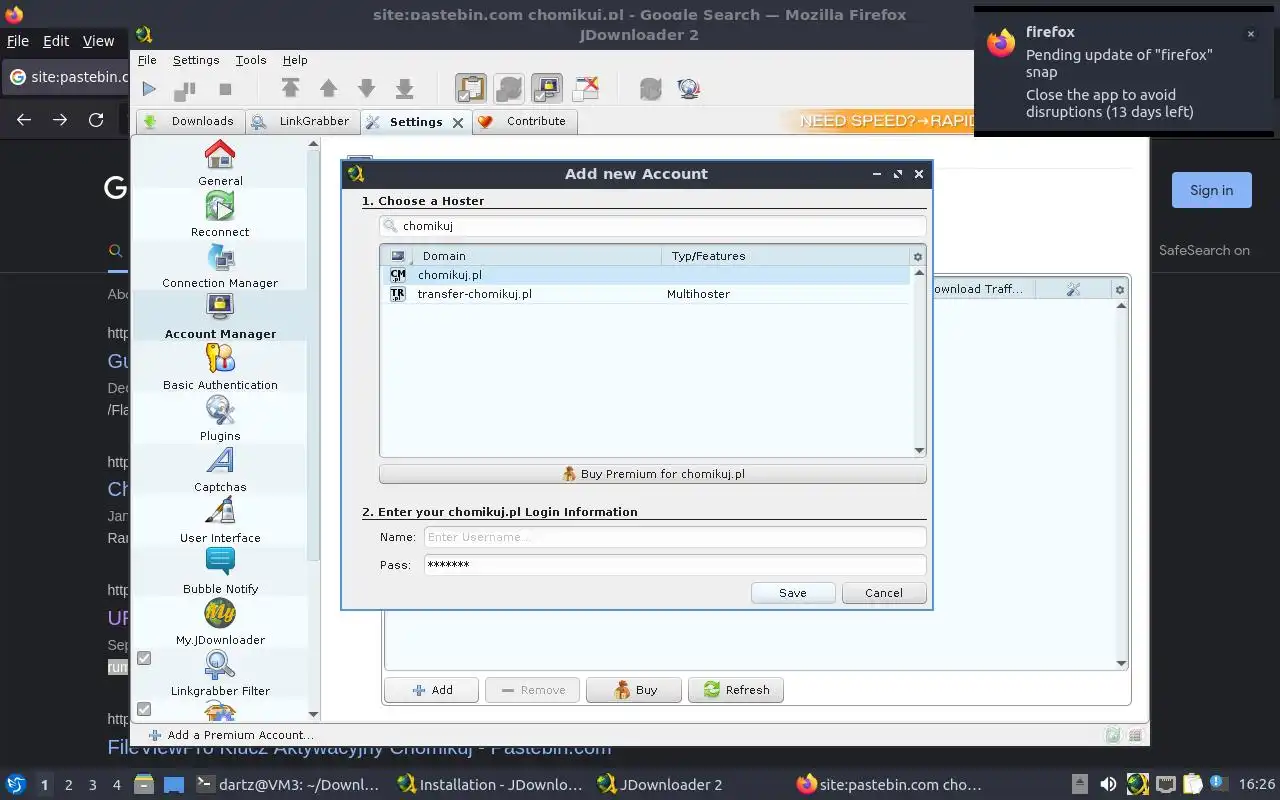Open Plugins settings section

pyautogui.click(x=220, y=418)
